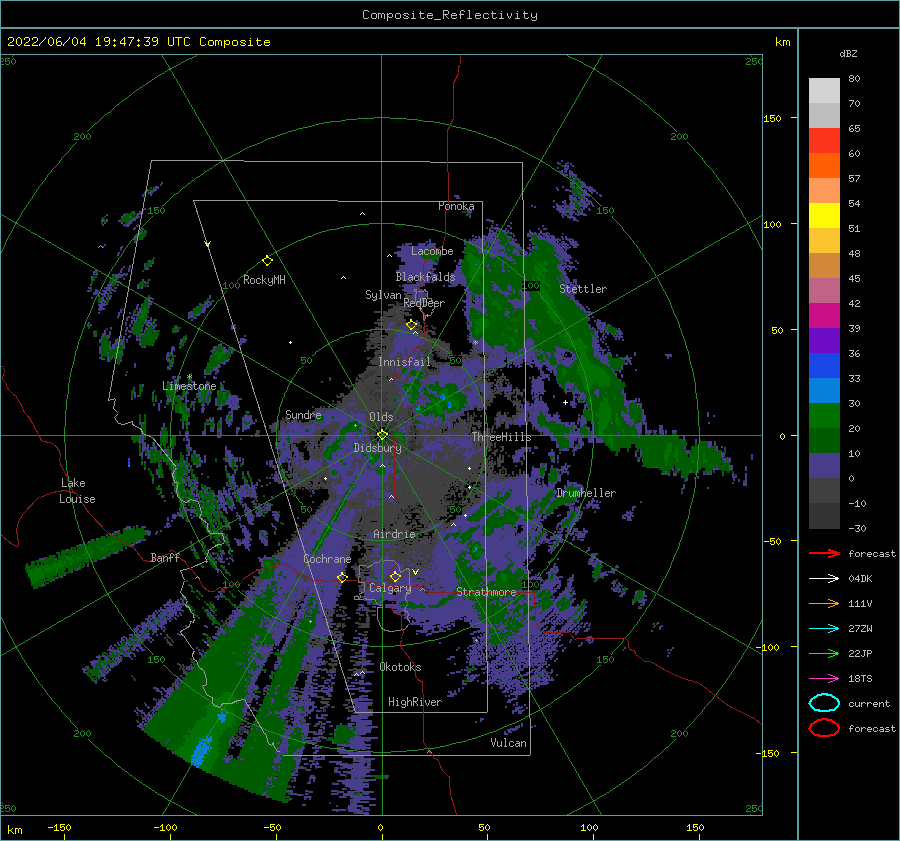Viewport: 900px width, 841px height.
Task: Click the RockyMH label
Action: coord(264,280)
